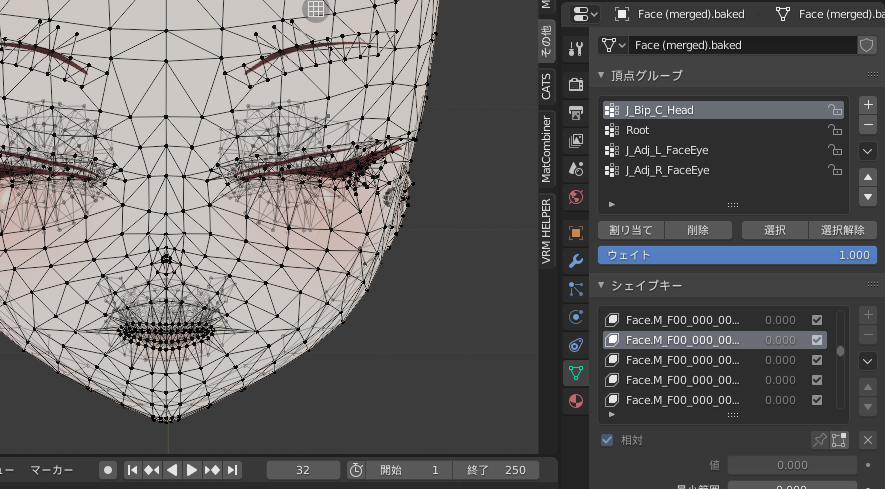Image resolution: width=885 pixels, height=489 pixels.
Task: Open the Modifiers wrench tab
Action: pyautogui.click(x=576, y=261)
